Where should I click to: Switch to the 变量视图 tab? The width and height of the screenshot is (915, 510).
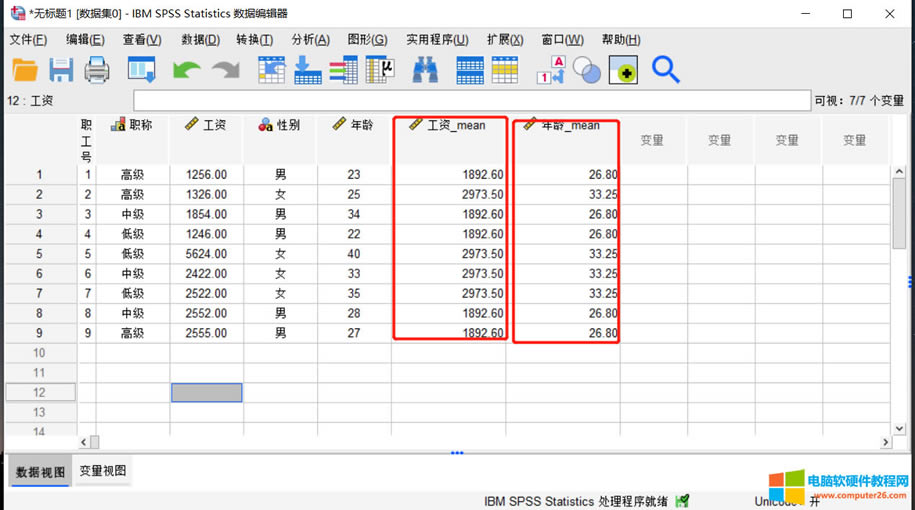point(103,471)
